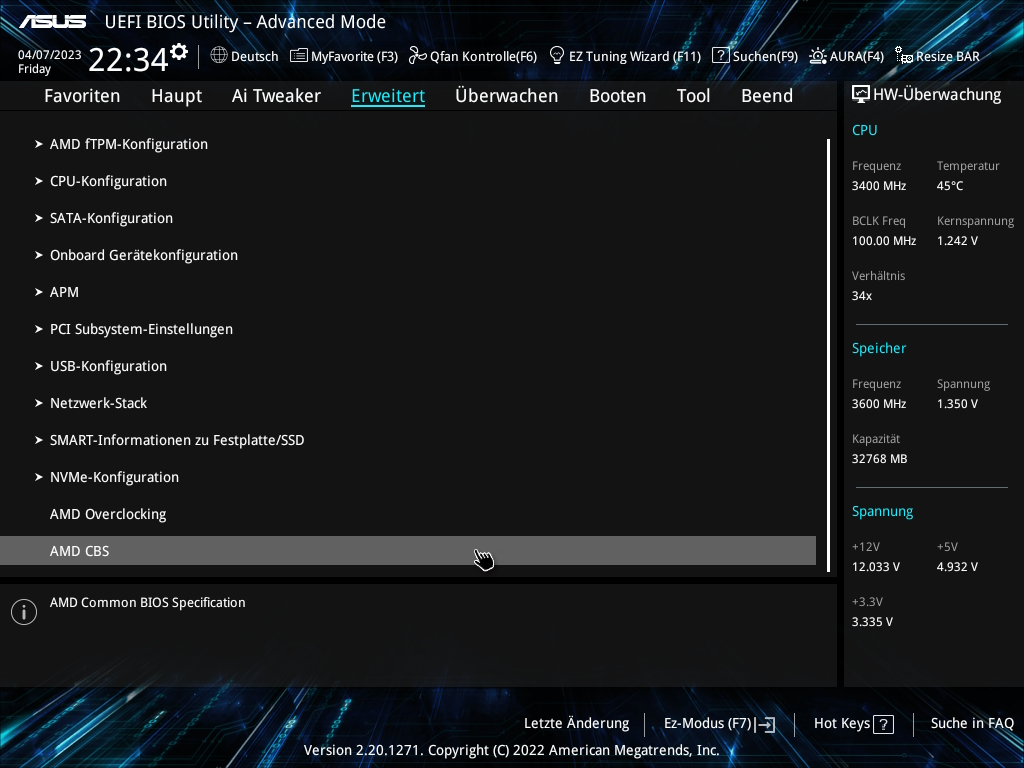1024x768 pixels.
Task: Click the BCLK Freq 100.00 MHz value
Action: [884, 241]
